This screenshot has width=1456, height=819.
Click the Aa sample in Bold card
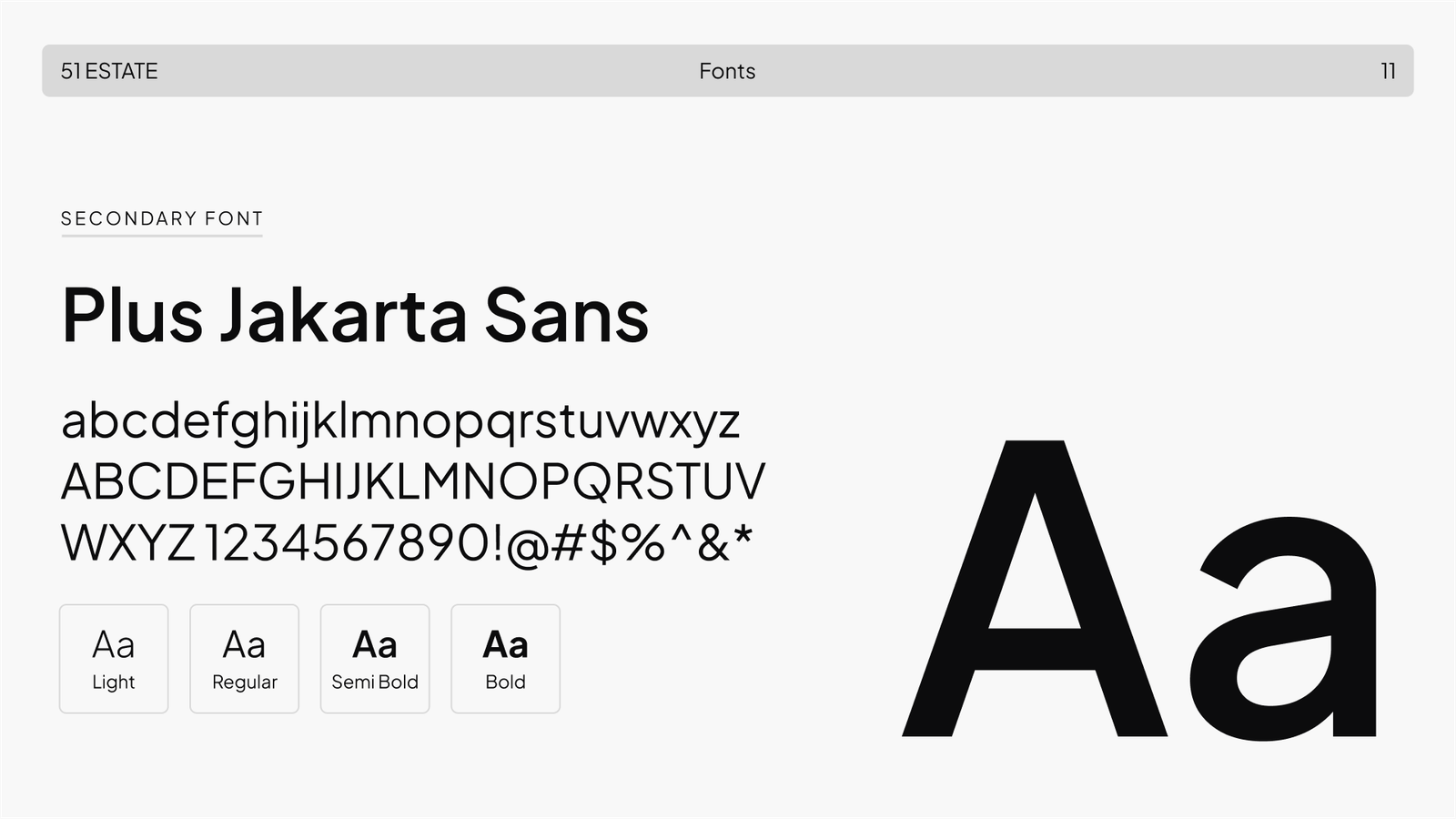505,645
